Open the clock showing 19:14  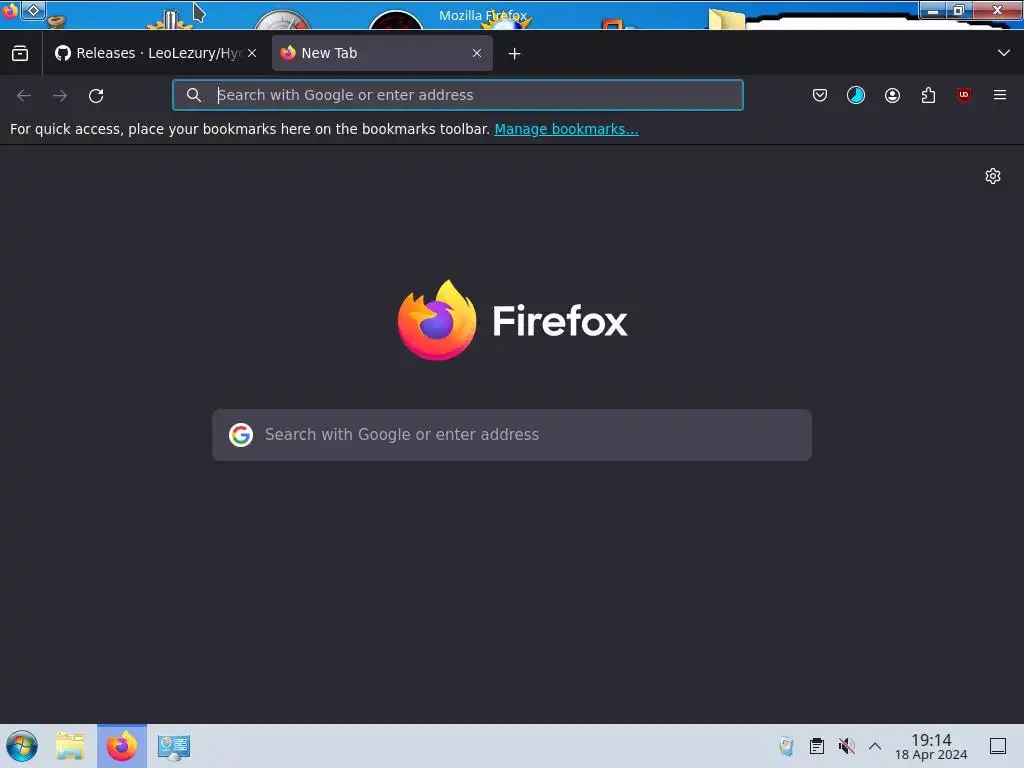(931, 746)
